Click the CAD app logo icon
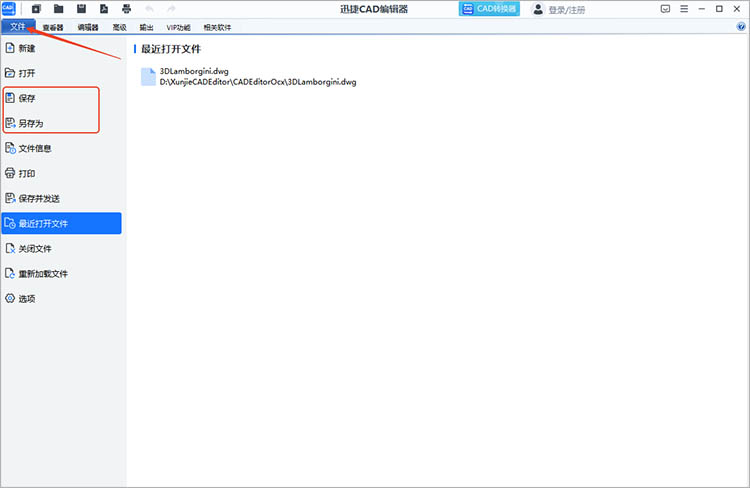Viewport: 750px width, 488px height. point(9,9)
